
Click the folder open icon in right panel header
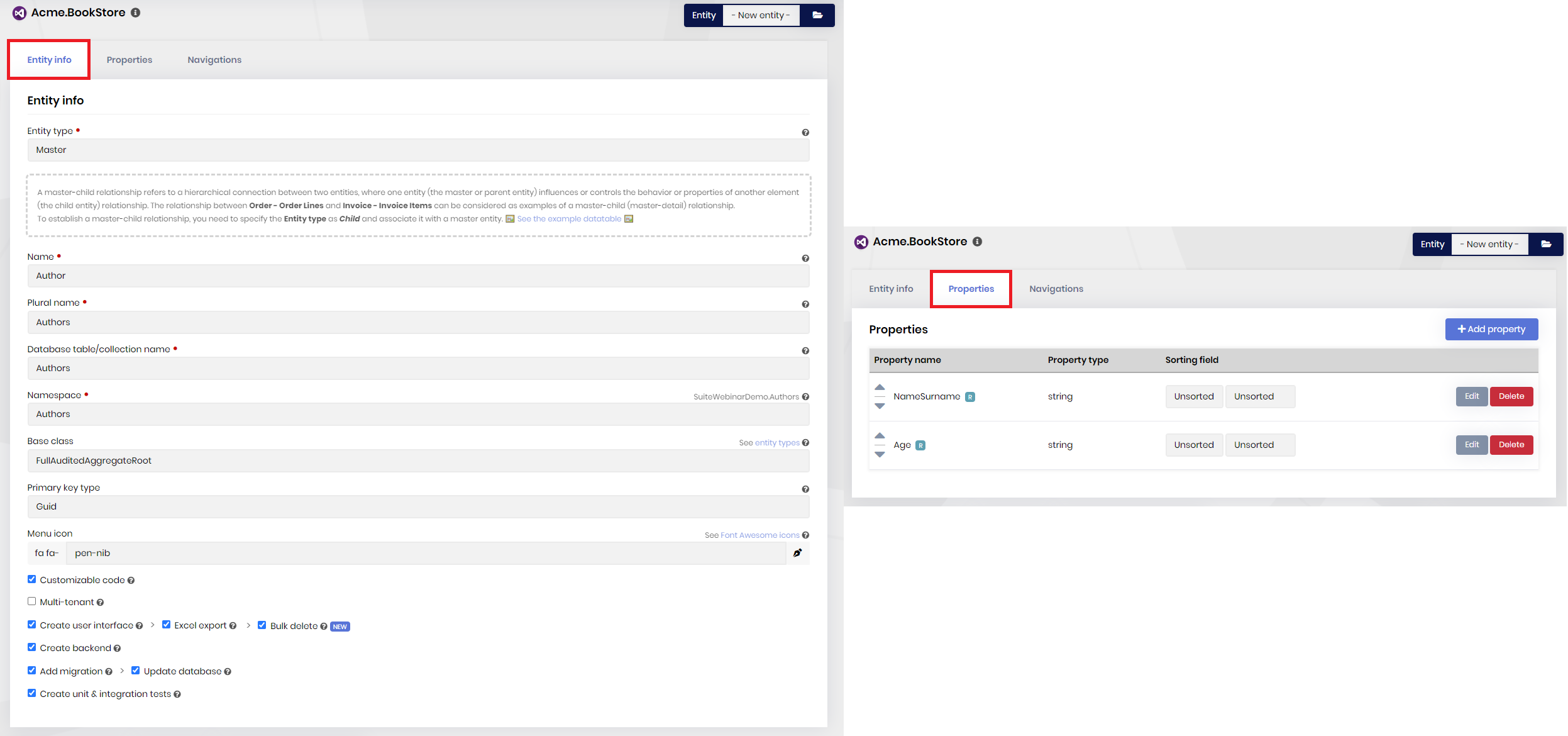[1546, 244]
